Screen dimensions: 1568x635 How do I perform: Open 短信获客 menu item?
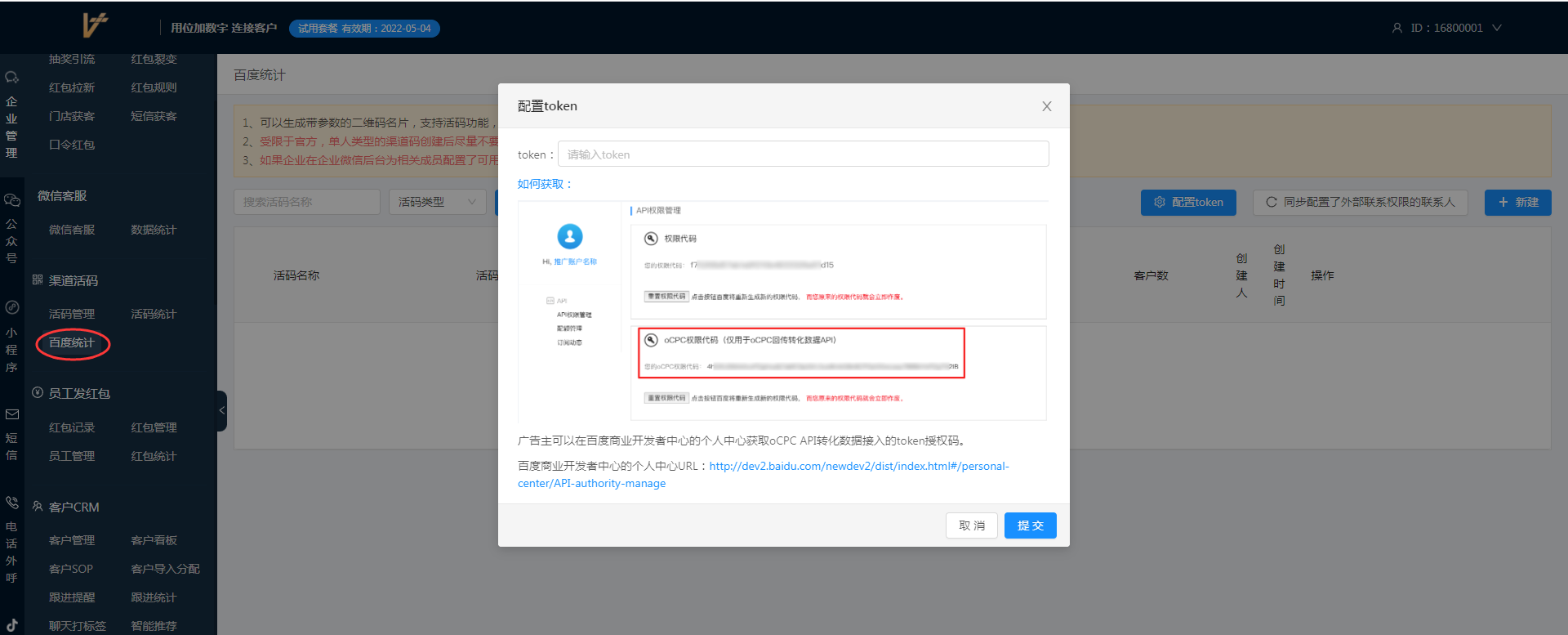(154, 116)
